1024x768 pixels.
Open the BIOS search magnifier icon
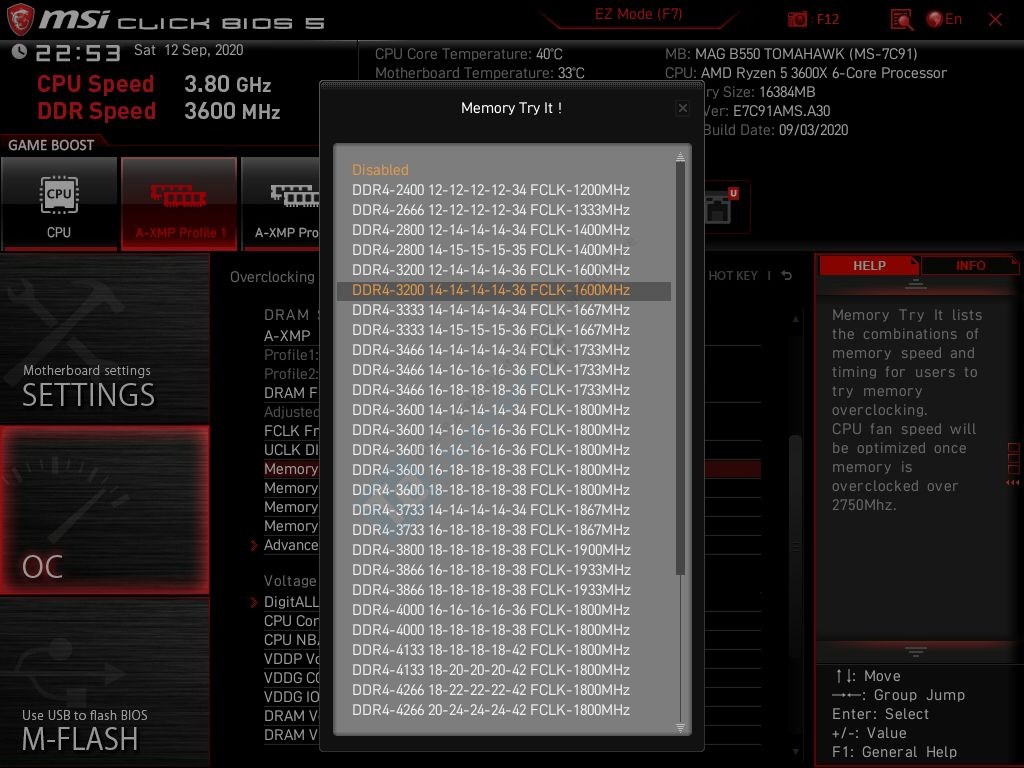pyautogui.click(x=902, y=20)
